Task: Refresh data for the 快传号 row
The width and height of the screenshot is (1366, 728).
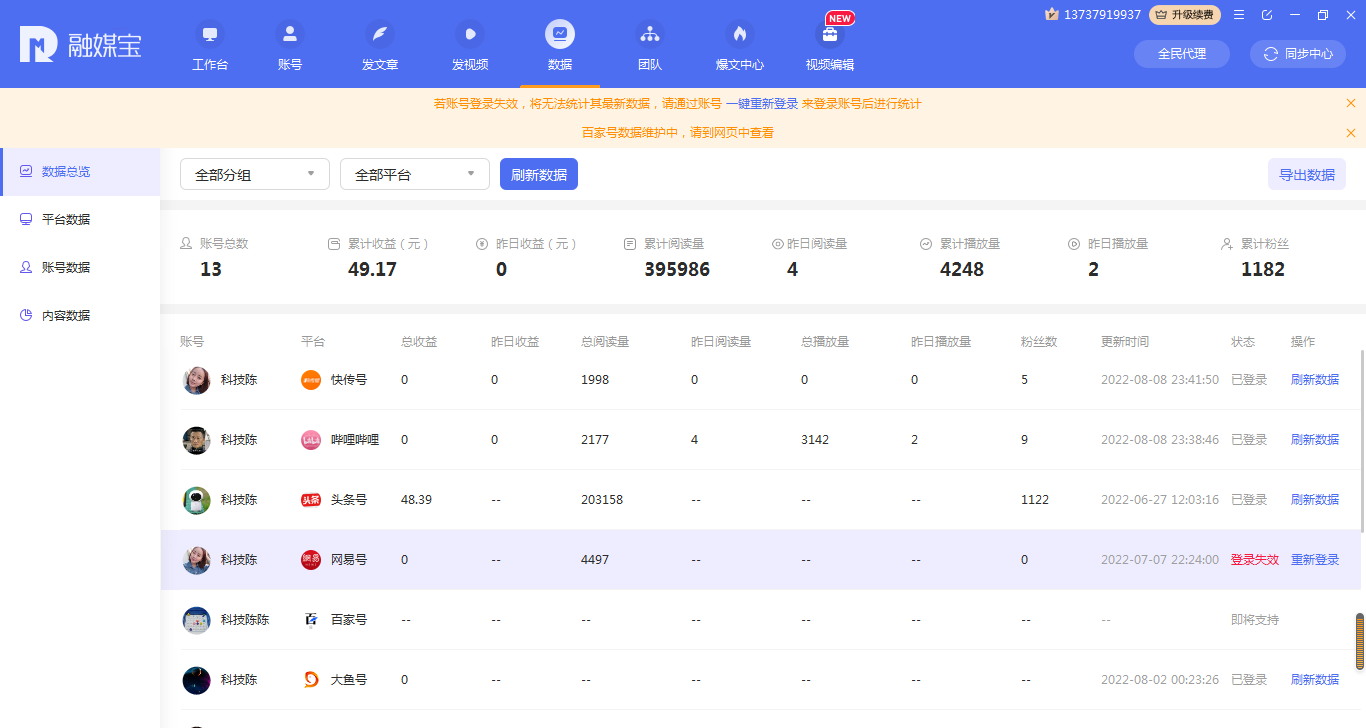Action: click(1315, 380)
